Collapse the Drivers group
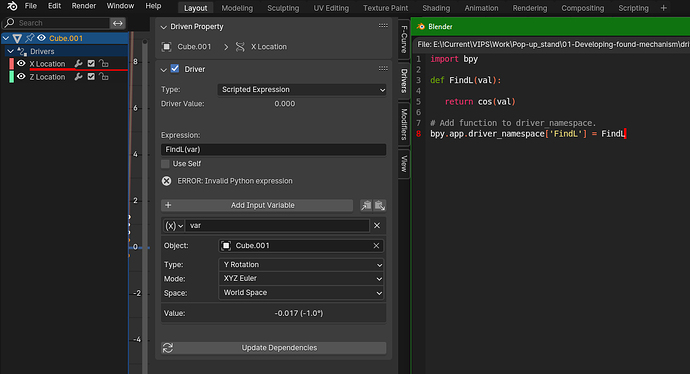The height and width of the screenshot is (374, 690). [x=11, y=51]
